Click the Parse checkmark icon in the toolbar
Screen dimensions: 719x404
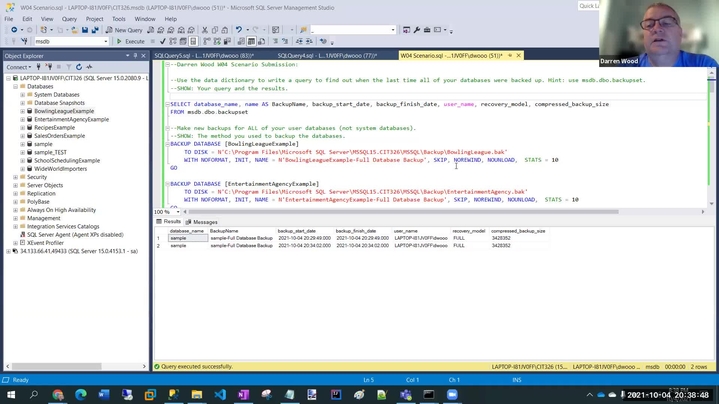pos(160,42)
